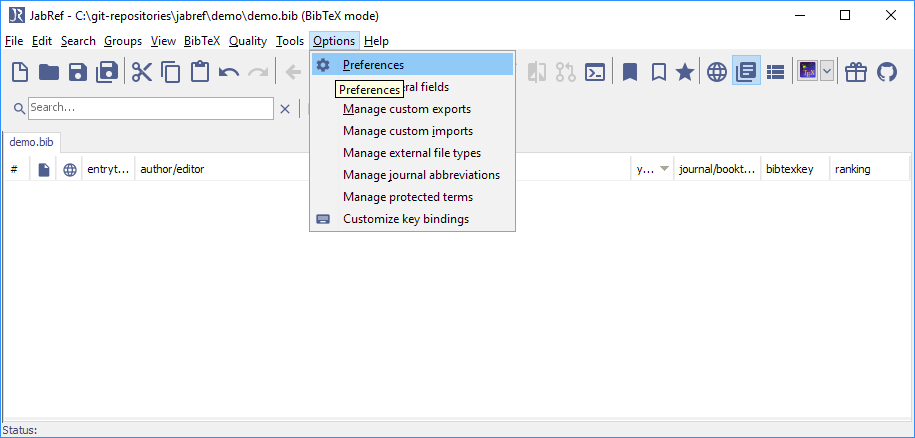Cut selection using the scissors icon
The image size is (915, 438).
pos(142,72)
